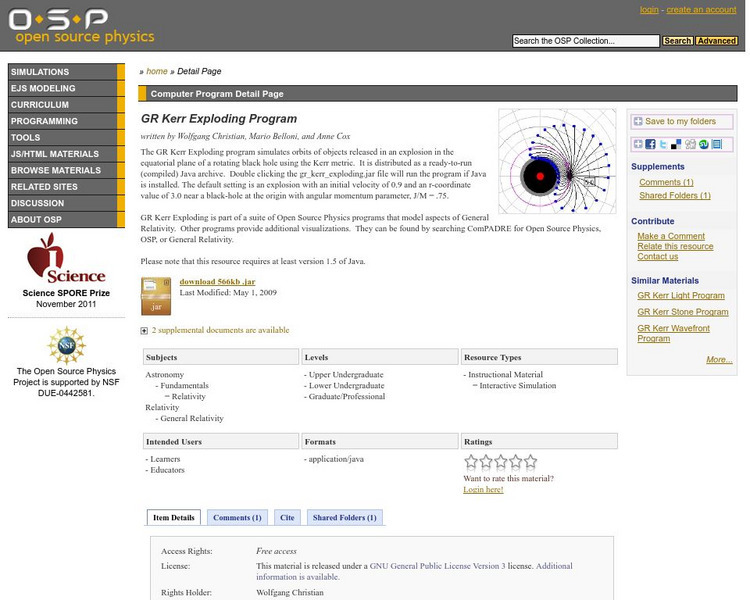The width and height of the screenshot is (750, 600).
Task: Open Comments (1) under Supplements
Action: [666, 182]
